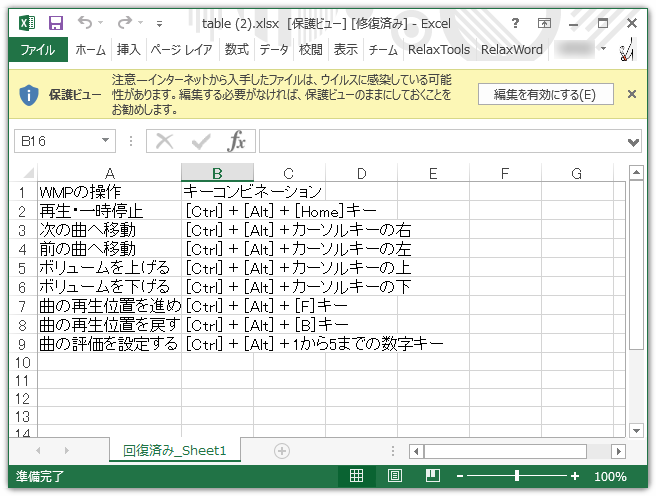Open the redo history dropdown arrow
Screen dimensions: 656x496
(x=141, y=23)
